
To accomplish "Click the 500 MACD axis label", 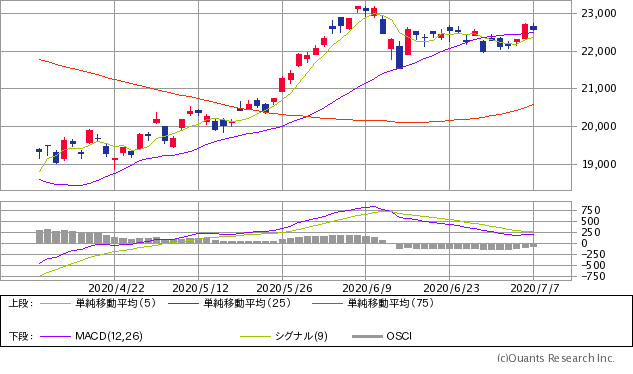I will pos(590,221).
